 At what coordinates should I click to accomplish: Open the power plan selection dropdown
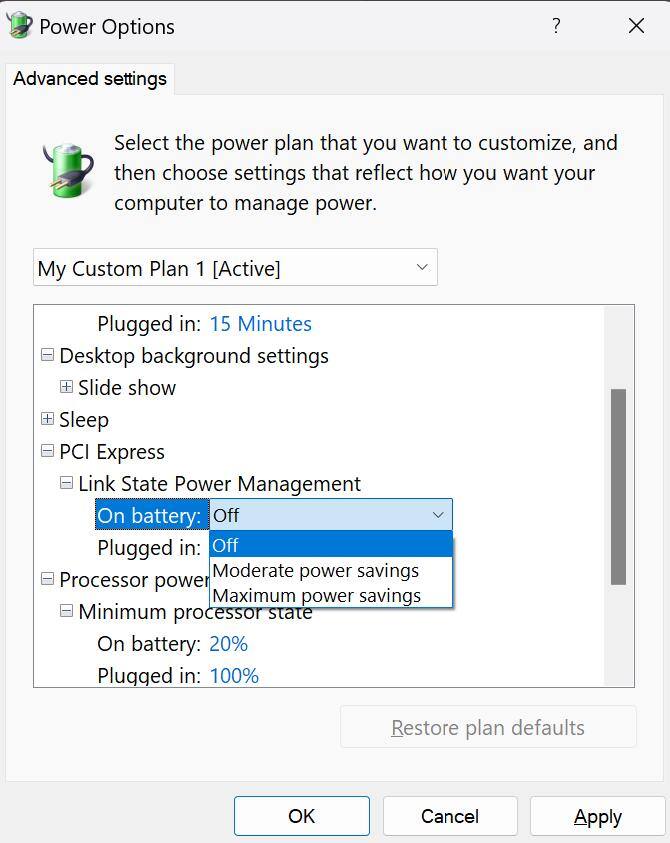235,268
